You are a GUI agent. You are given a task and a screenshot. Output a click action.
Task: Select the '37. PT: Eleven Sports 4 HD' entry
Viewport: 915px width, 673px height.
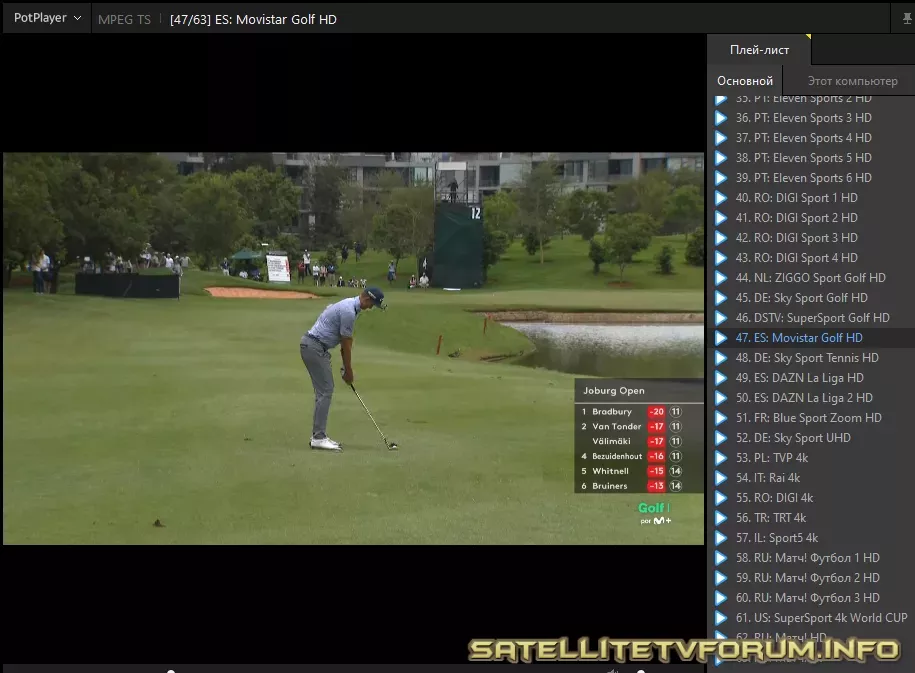804,138
